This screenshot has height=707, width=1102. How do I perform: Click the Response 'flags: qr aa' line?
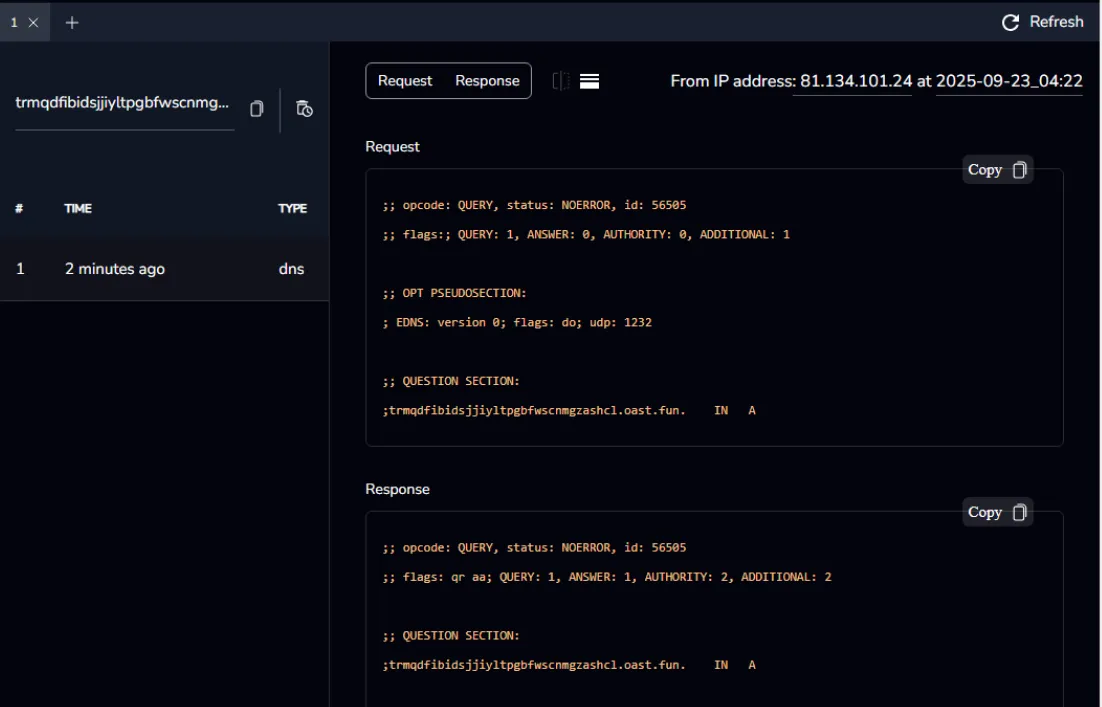coord(607,577)
